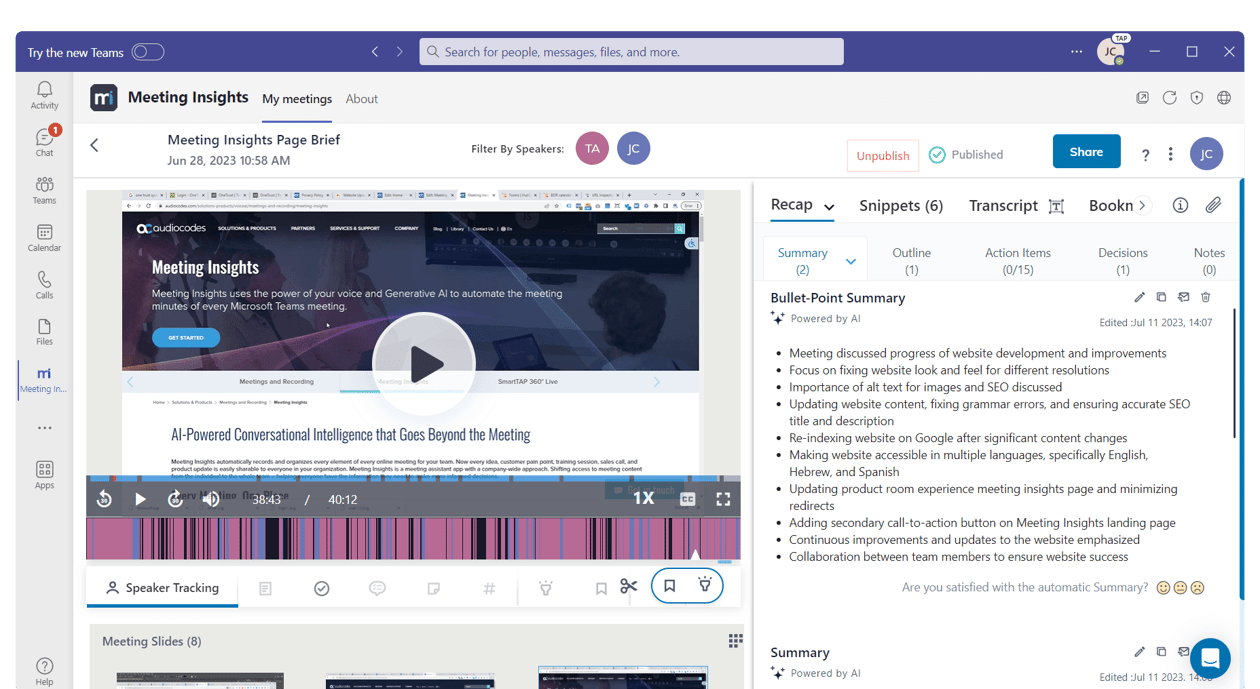Image resolution: width=1260 pixels, height=689 pixels.
Task: Select the Speaker Tracking tab
Action: point(162,588)
